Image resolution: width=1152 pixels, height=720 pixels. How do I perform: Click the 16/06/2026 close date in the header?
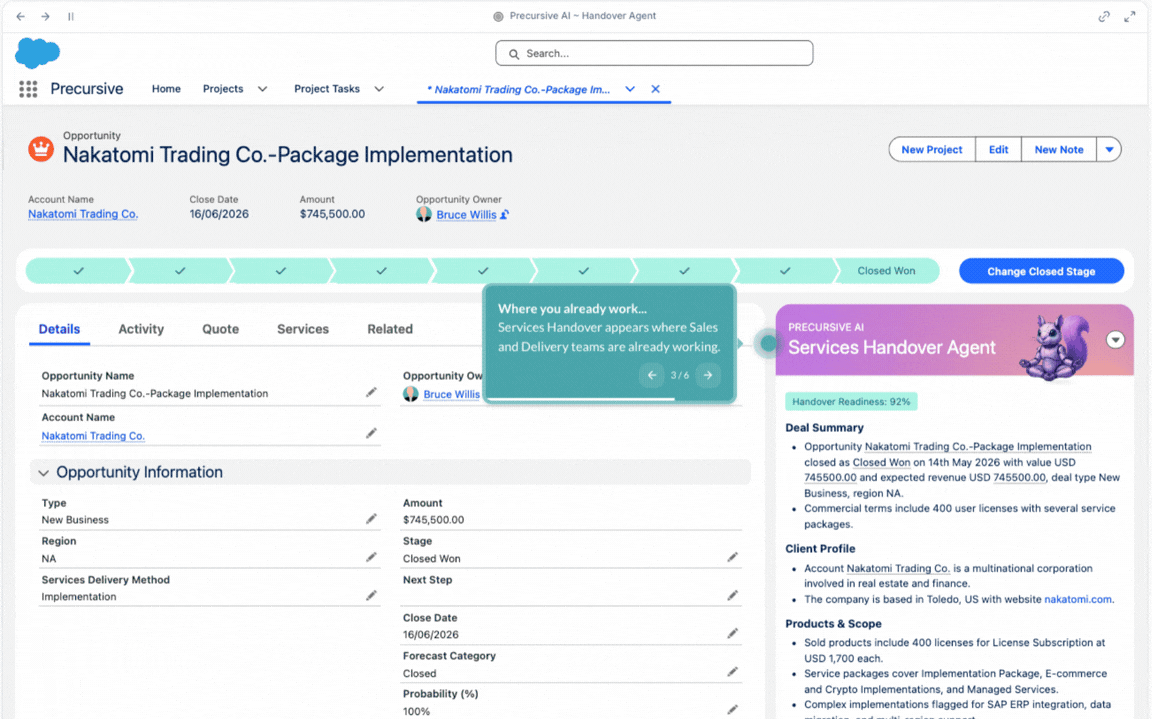[x=219, y=214]
